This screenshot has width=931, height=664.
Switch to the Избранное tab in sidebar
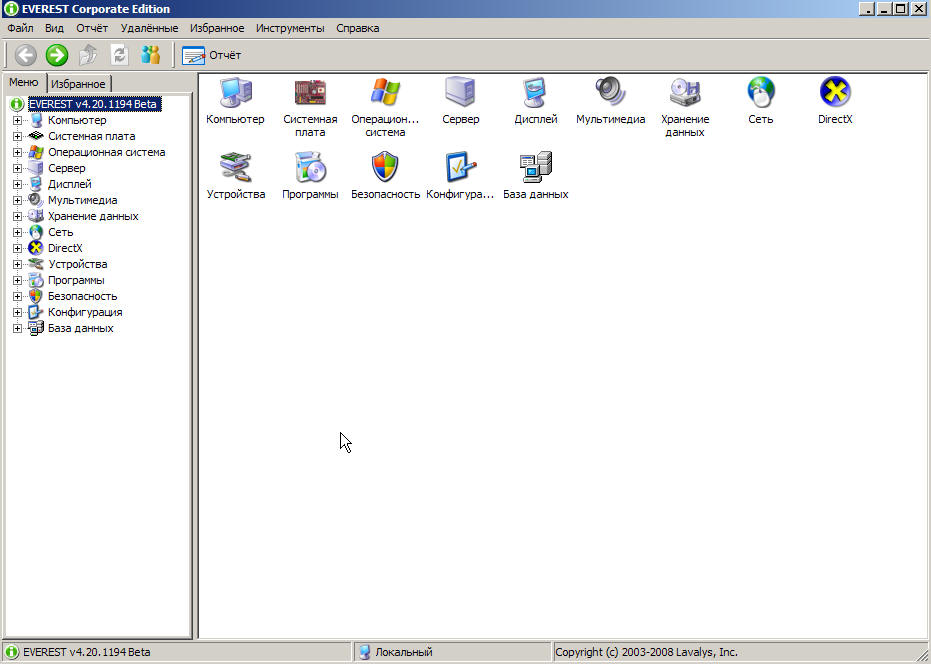pos(78,84)
